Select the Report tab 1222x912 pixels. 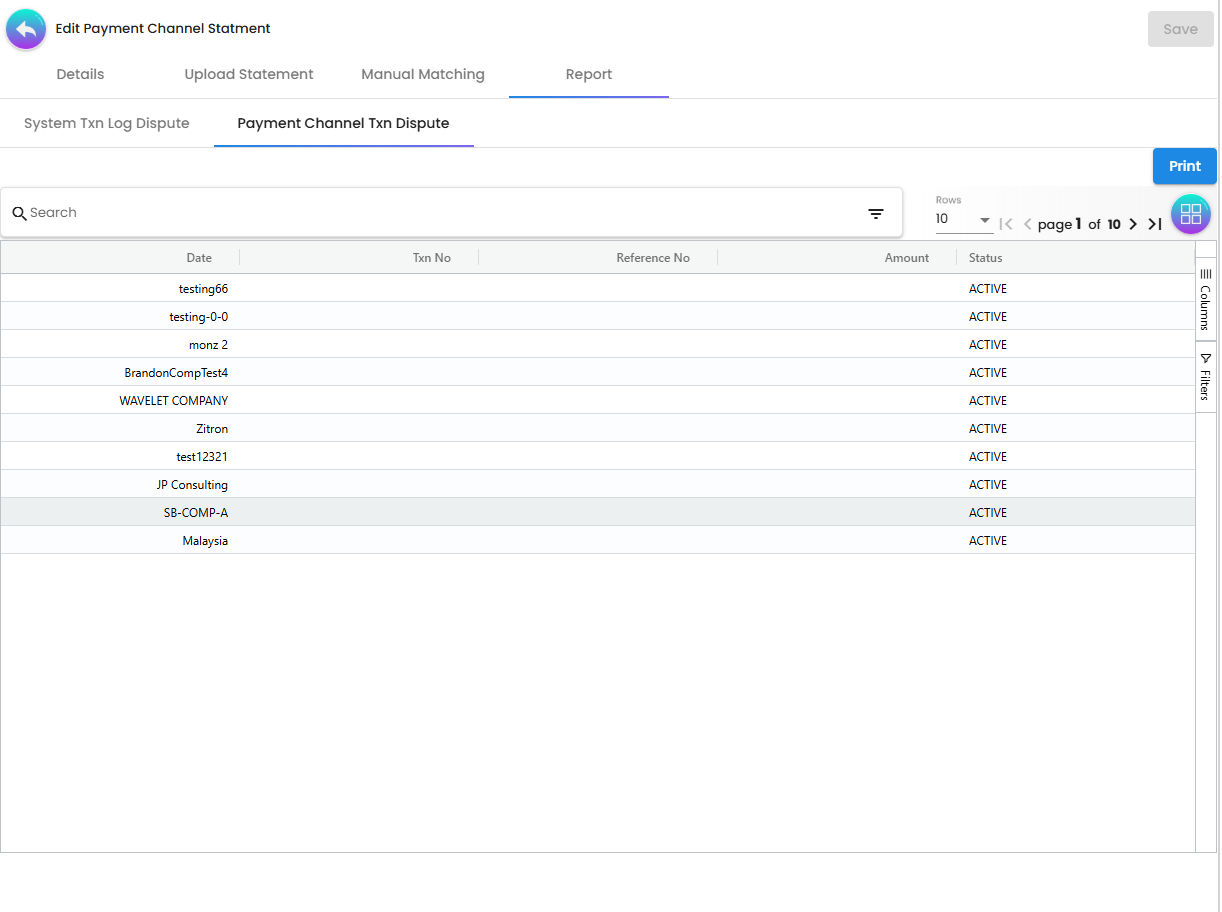(589, 74)
